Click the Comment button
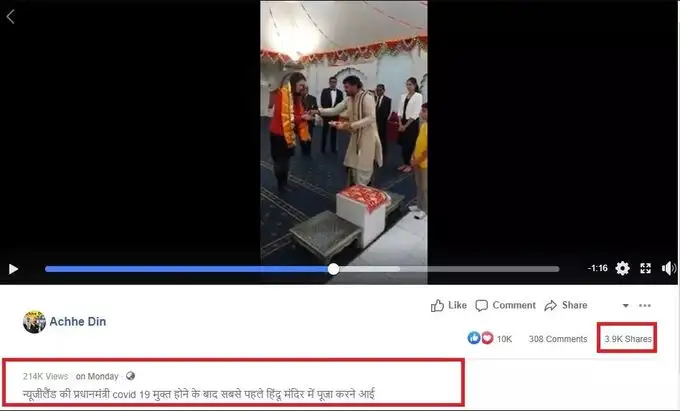This screenshot has height=411, width=680. point(506,305)
